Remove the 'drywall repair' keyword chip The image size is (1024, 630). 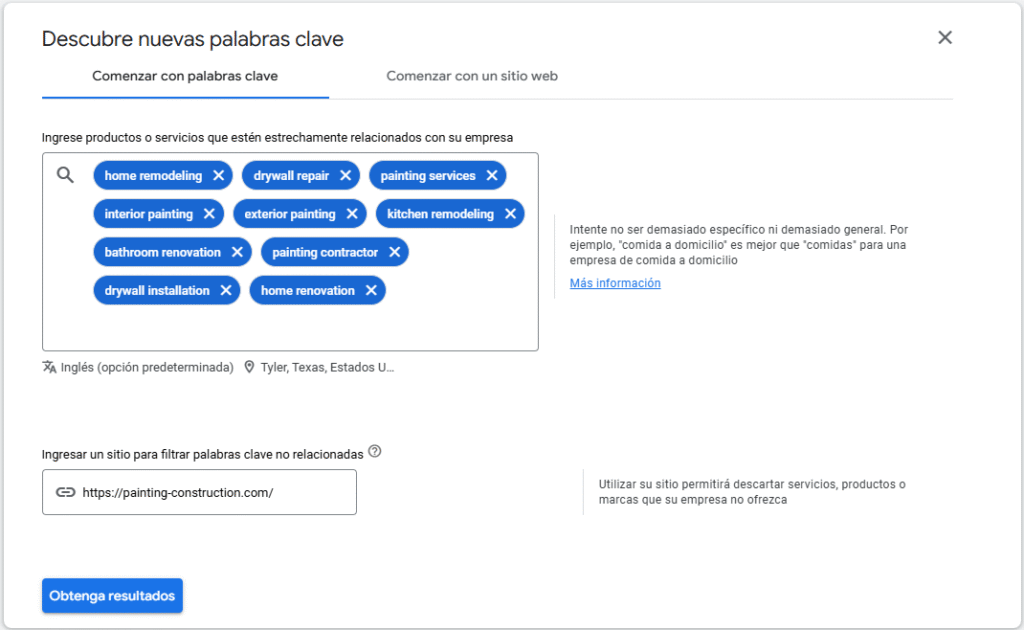point(345,176)
